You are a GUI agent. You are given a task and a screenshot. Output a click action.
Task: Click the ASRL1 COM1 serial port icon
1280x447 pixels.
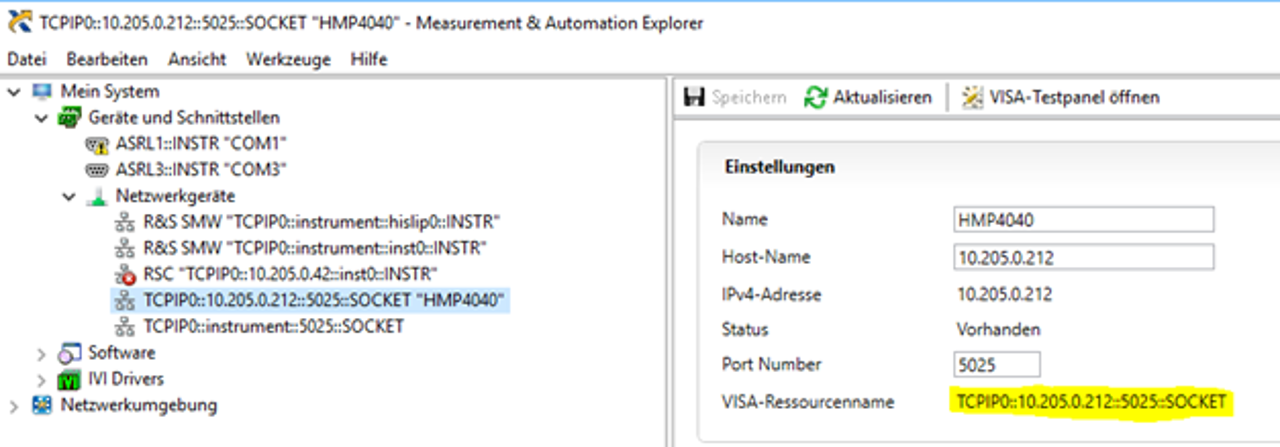98,144
